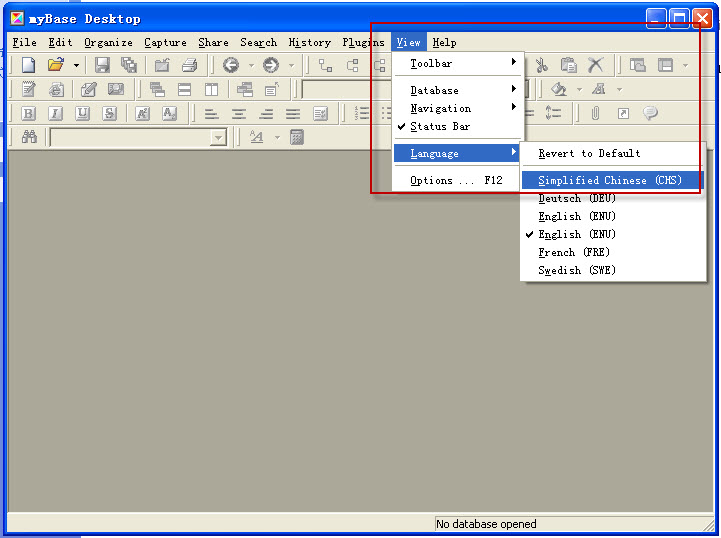This screenshot has height=538, width=721.
Task: Open the Capture menu
Action: click(165, 42)
